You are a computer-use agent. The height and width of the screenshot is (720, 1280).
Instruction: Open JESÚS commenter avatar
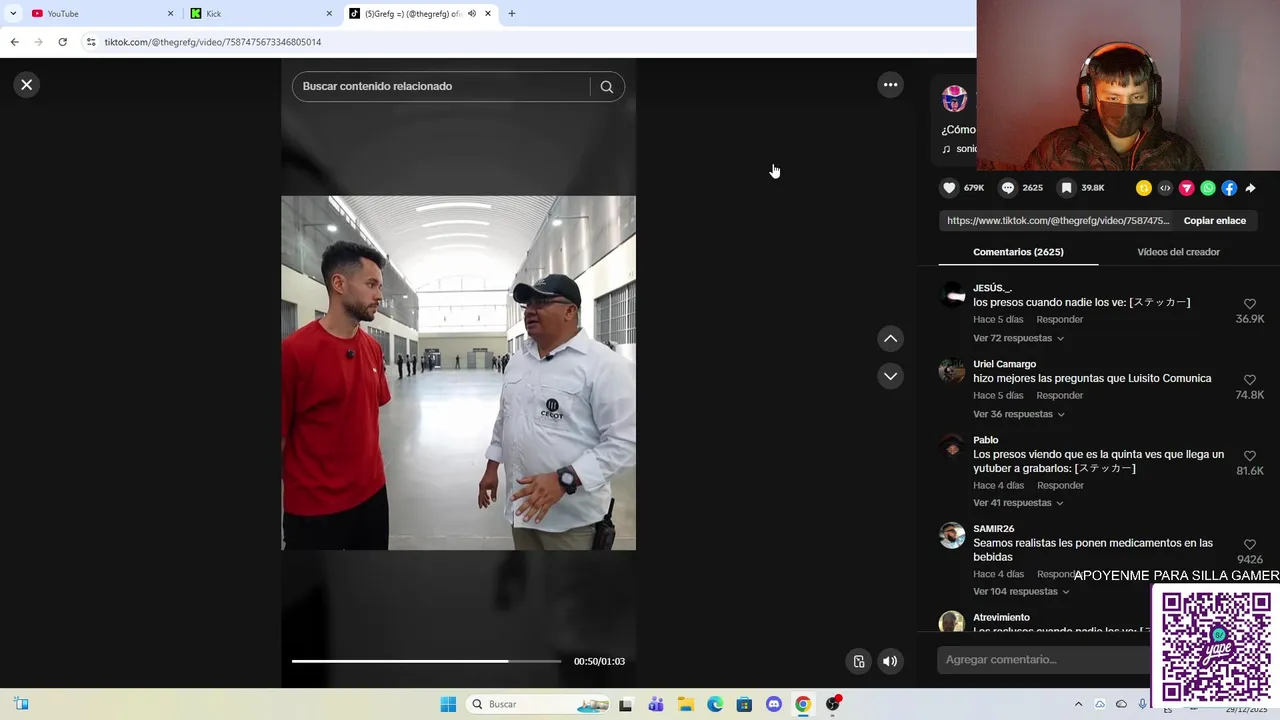click(953, 295)
